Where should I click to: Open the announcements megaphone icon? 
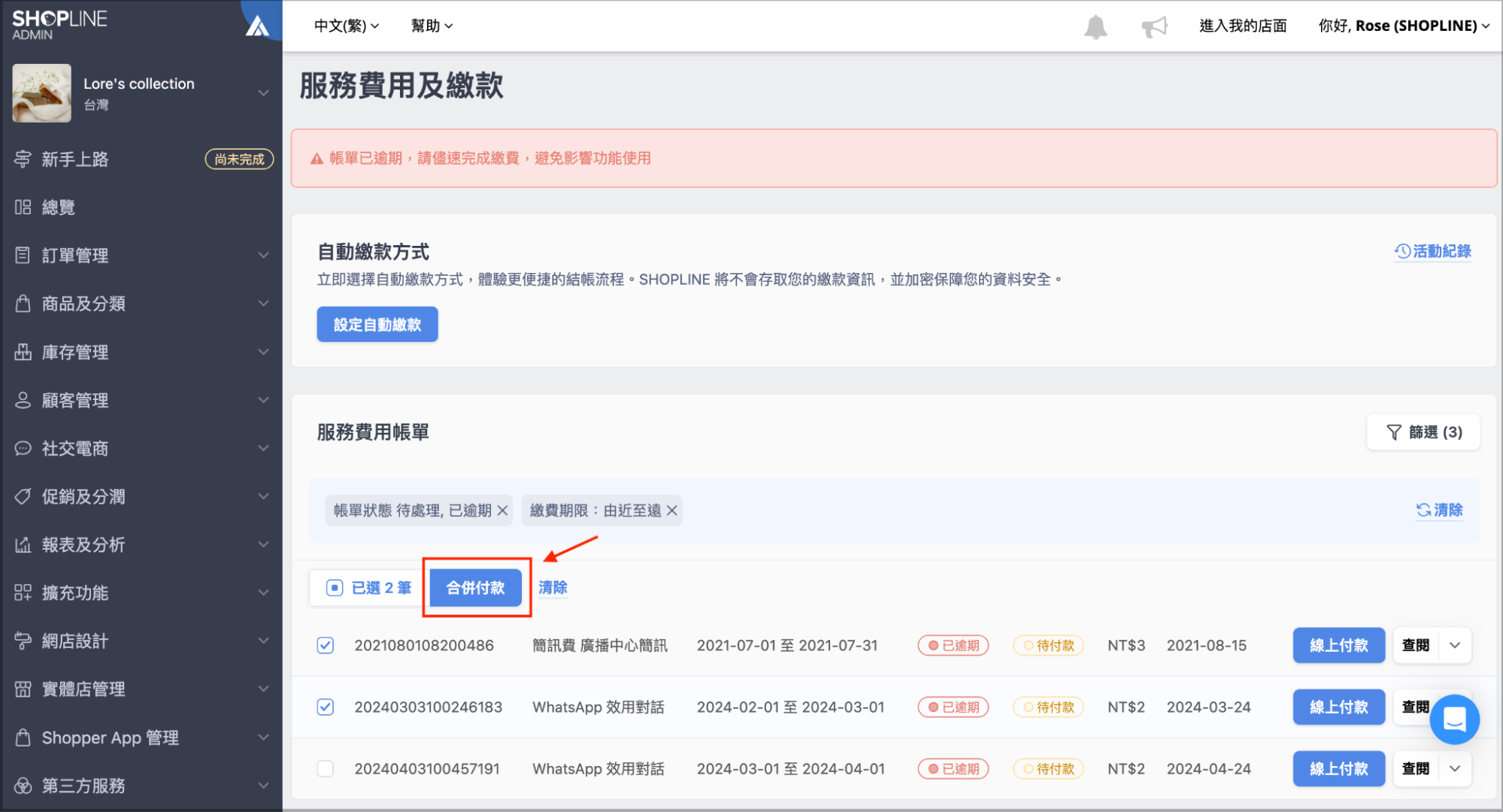pos(1154,26)
